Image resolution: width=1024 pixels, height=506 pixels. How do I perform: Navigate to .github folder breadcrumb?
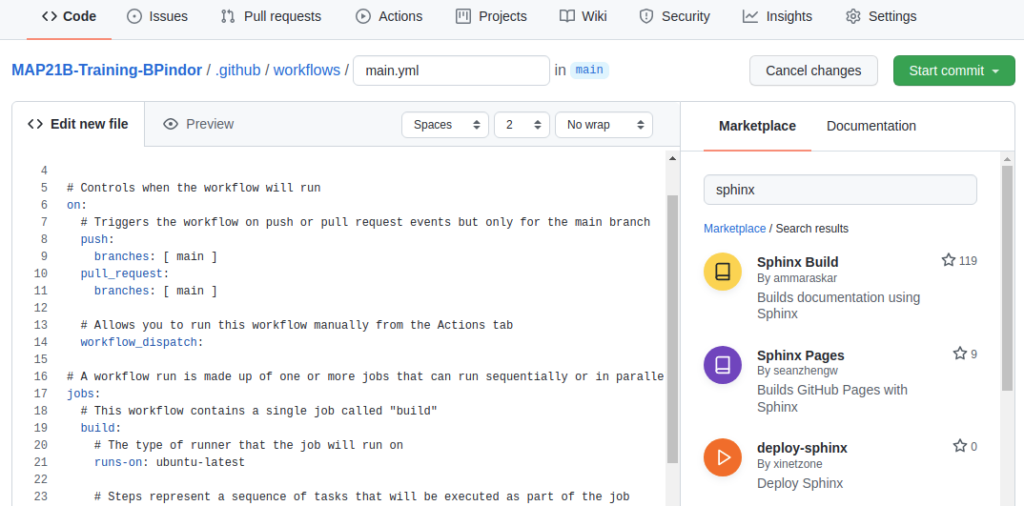[x=238, y=71]
